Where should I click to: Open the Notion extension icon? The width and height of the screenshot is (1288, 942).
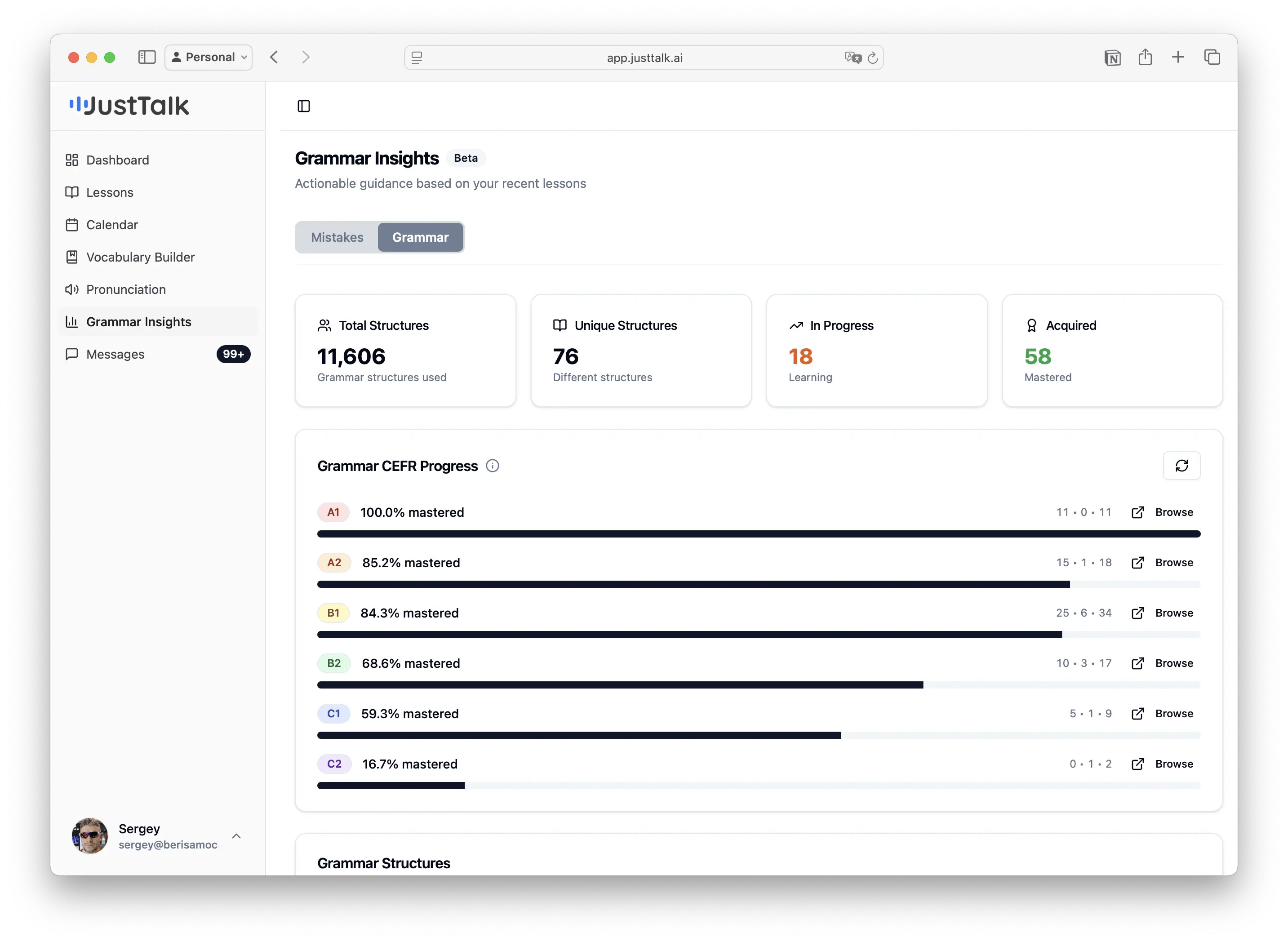click(1112, 58)
